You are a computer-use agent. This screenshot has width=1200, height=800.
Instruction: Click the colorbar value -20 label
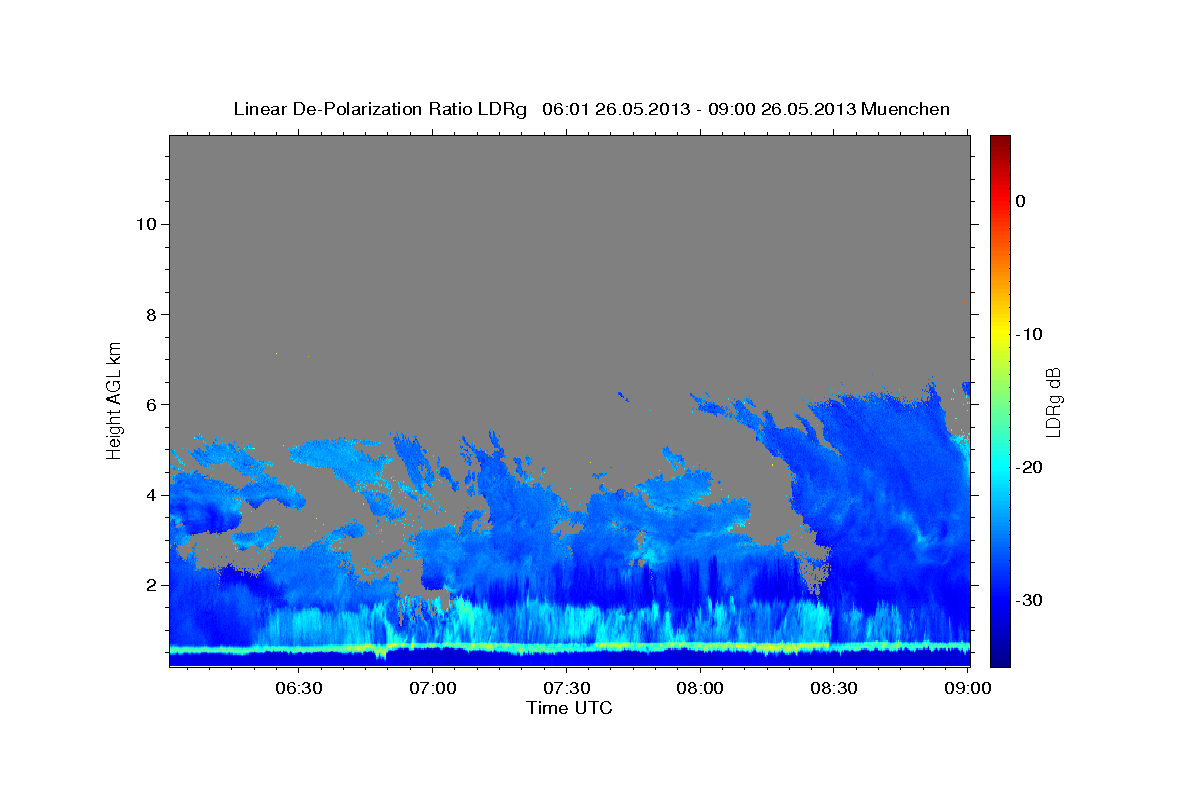1029,467
